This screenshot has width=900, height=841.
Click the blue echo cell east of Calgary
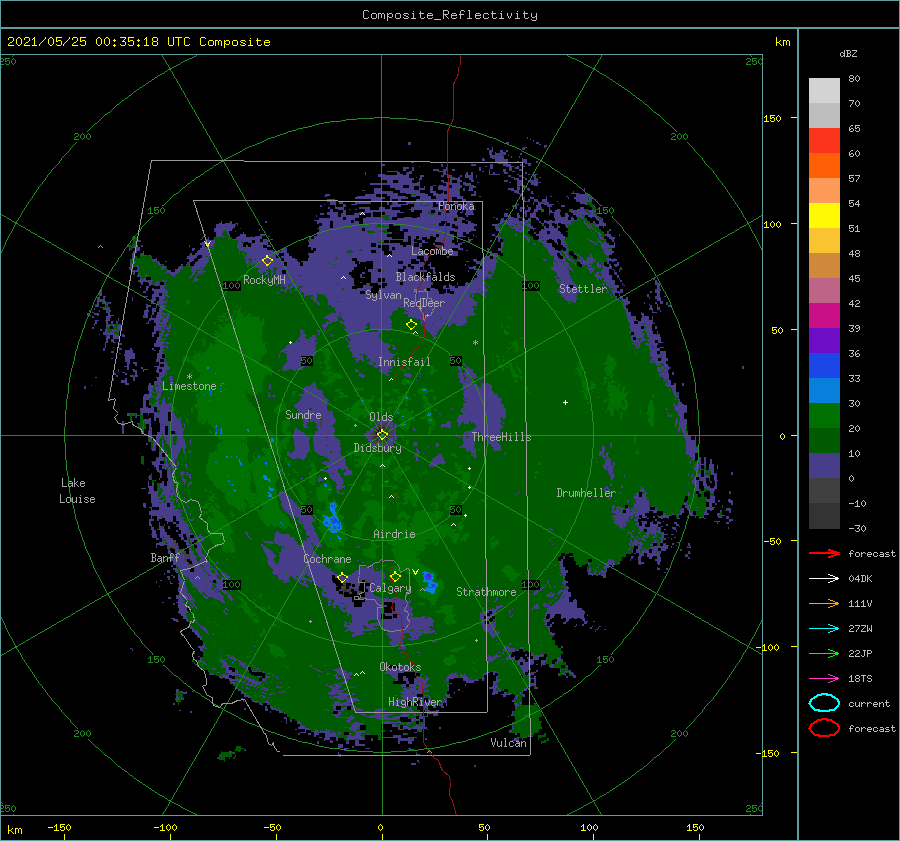[x=429, y=582]
